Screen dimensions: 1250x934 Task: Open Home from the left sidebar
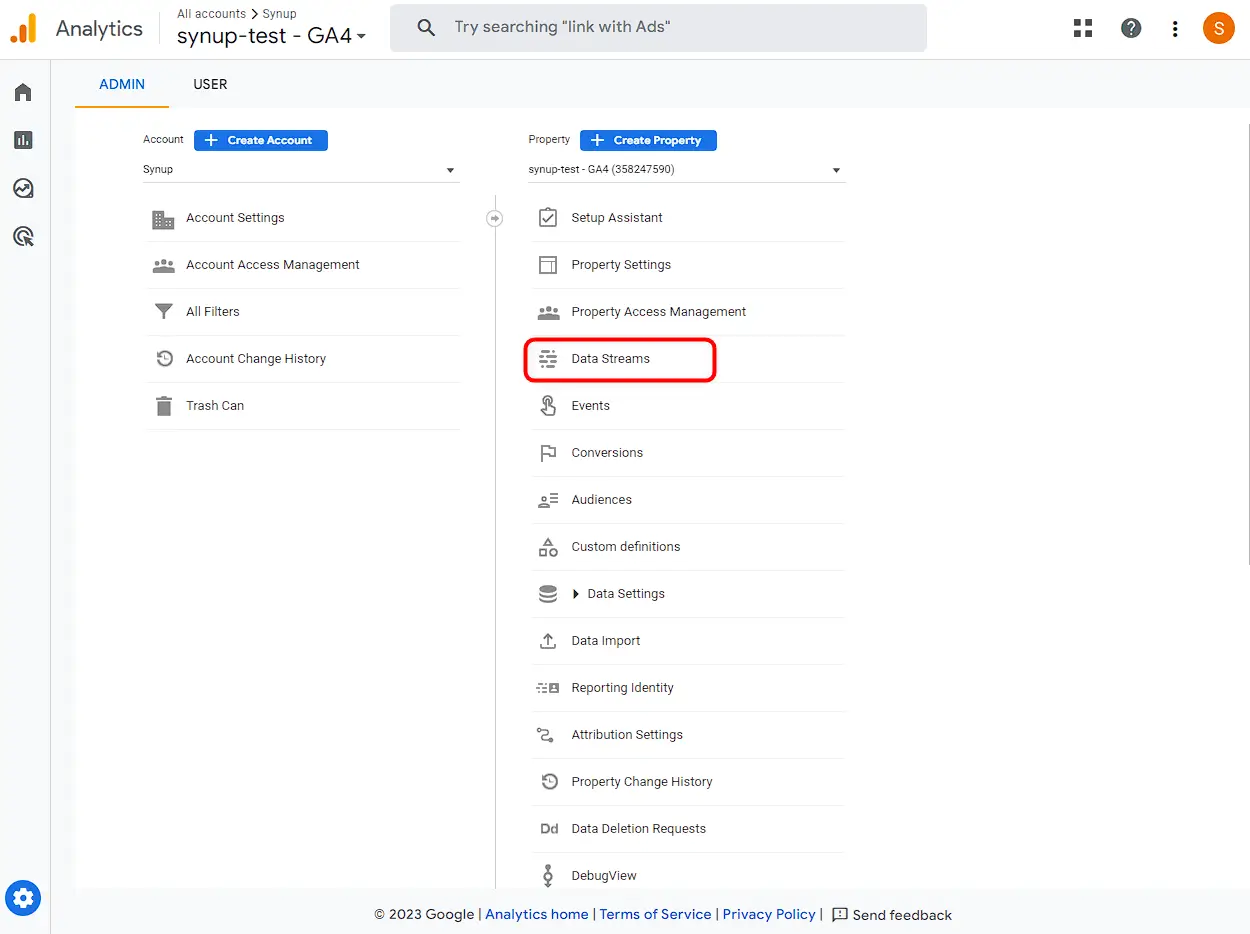[x=23, y=92]
